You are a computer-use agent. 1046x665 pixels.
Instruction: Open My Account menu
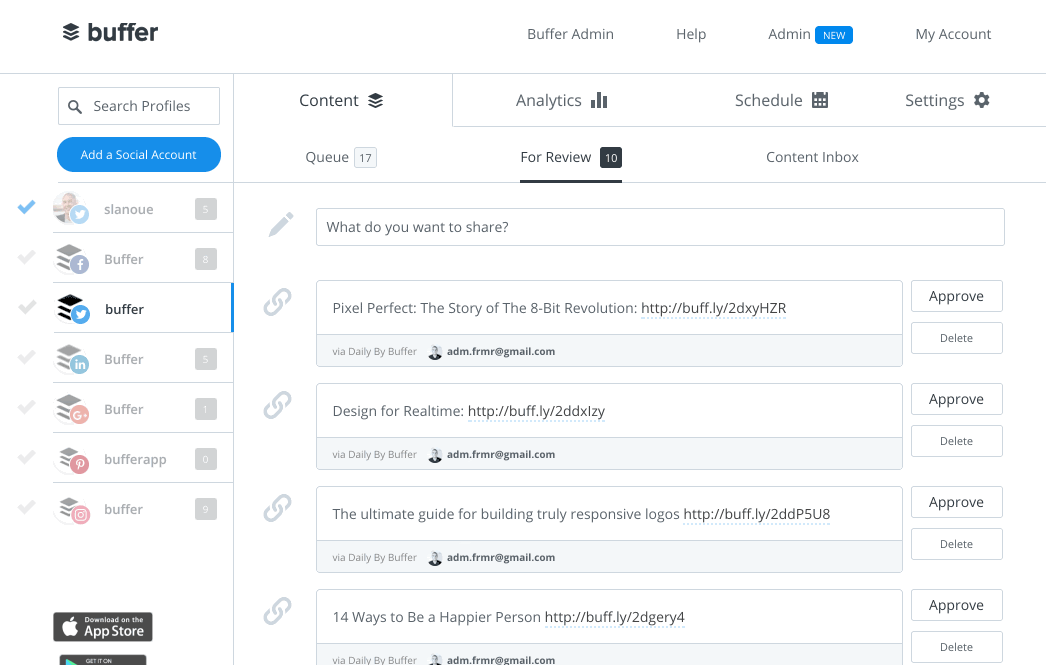[x=953, y=34]
